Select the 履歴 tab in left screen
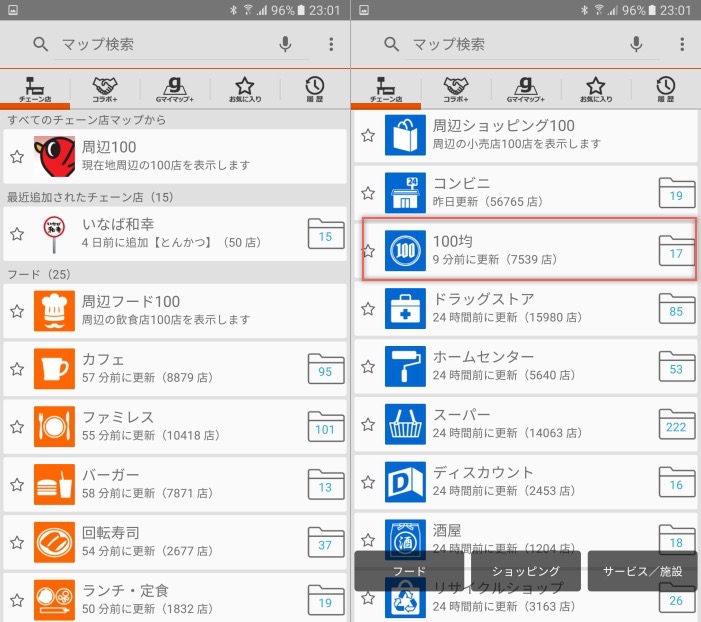Screen dimensions: 701x622 (315, 89)
